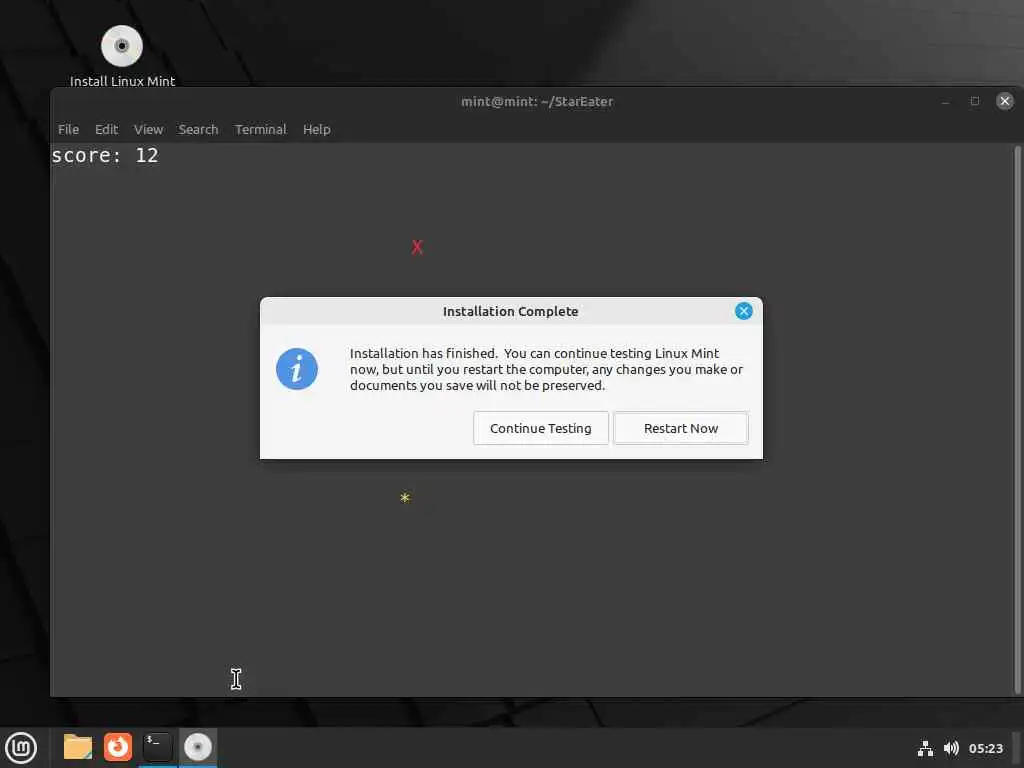Launch the file manager from the taskbar
This screenshot has height=768, width=1024.
(78, 747)
